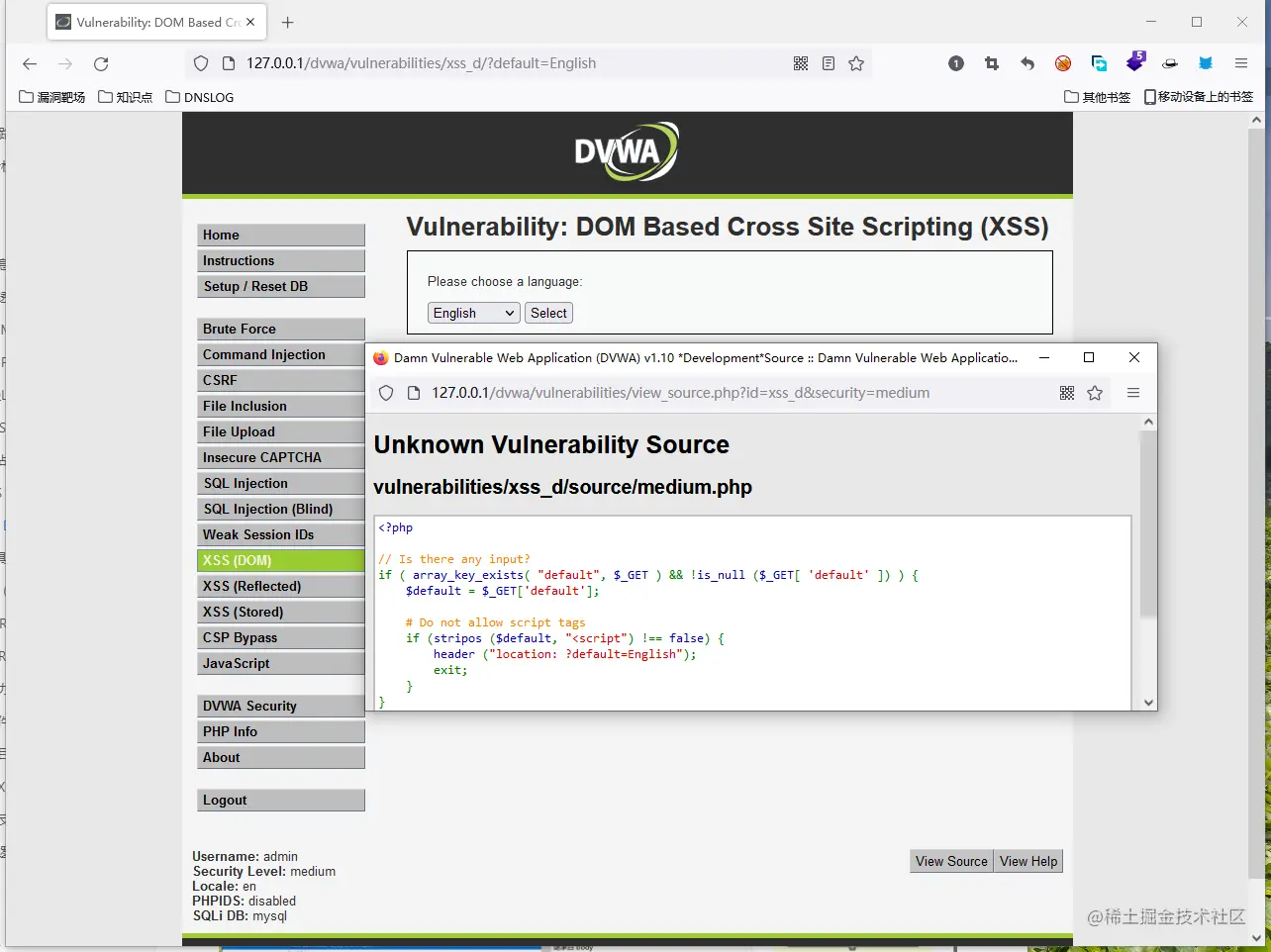Select the highlighted XSS (DOM) item
This screenshot has width=1271, height=952.
[281, 560]
